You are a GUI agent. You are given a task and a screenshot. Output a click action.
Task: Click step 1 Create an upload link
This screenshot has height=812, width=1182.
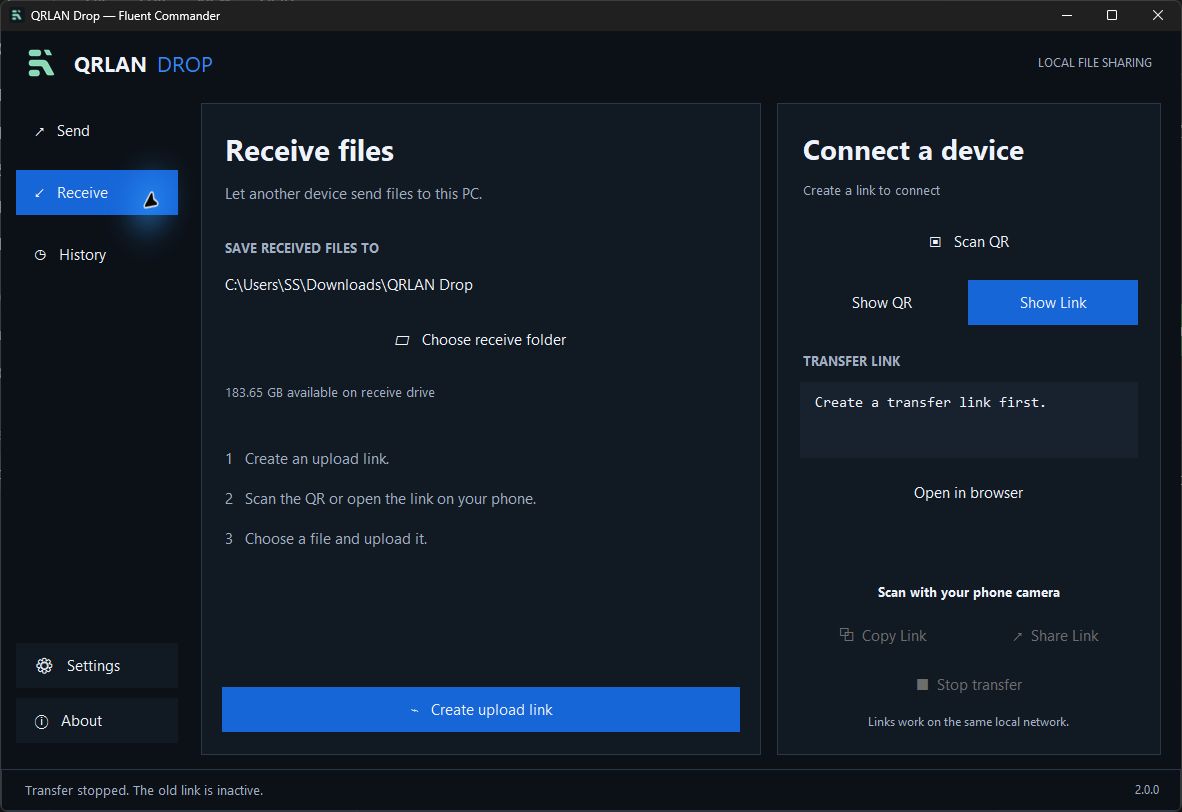308,459
